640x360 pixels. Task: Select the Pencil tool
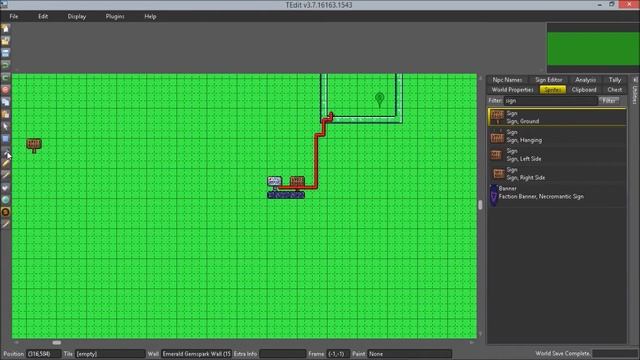tap(6, 163)
